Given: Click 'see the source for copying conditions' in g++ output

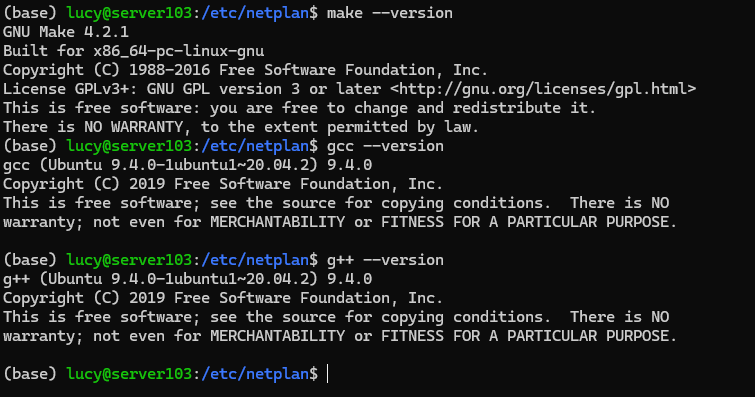Looking at the screenshot, I should pyautogui.click(x=380, y=317).
